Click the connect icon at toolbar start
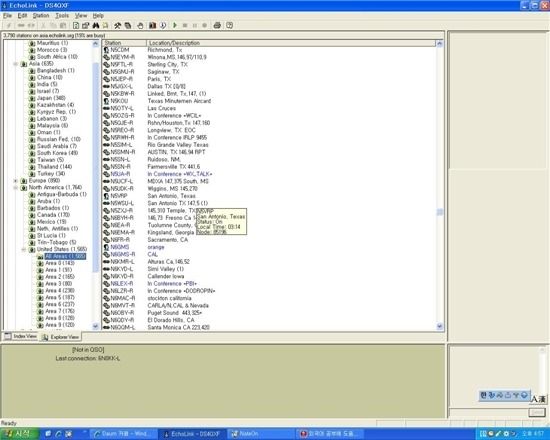The image size is (550, 440). click(9, 25)
